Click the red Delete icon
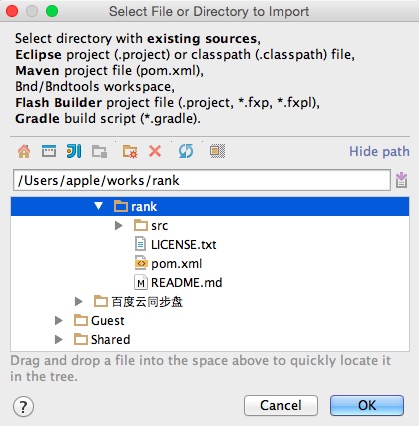The height and width of the screenshot is (426, 419). (155, 151)
